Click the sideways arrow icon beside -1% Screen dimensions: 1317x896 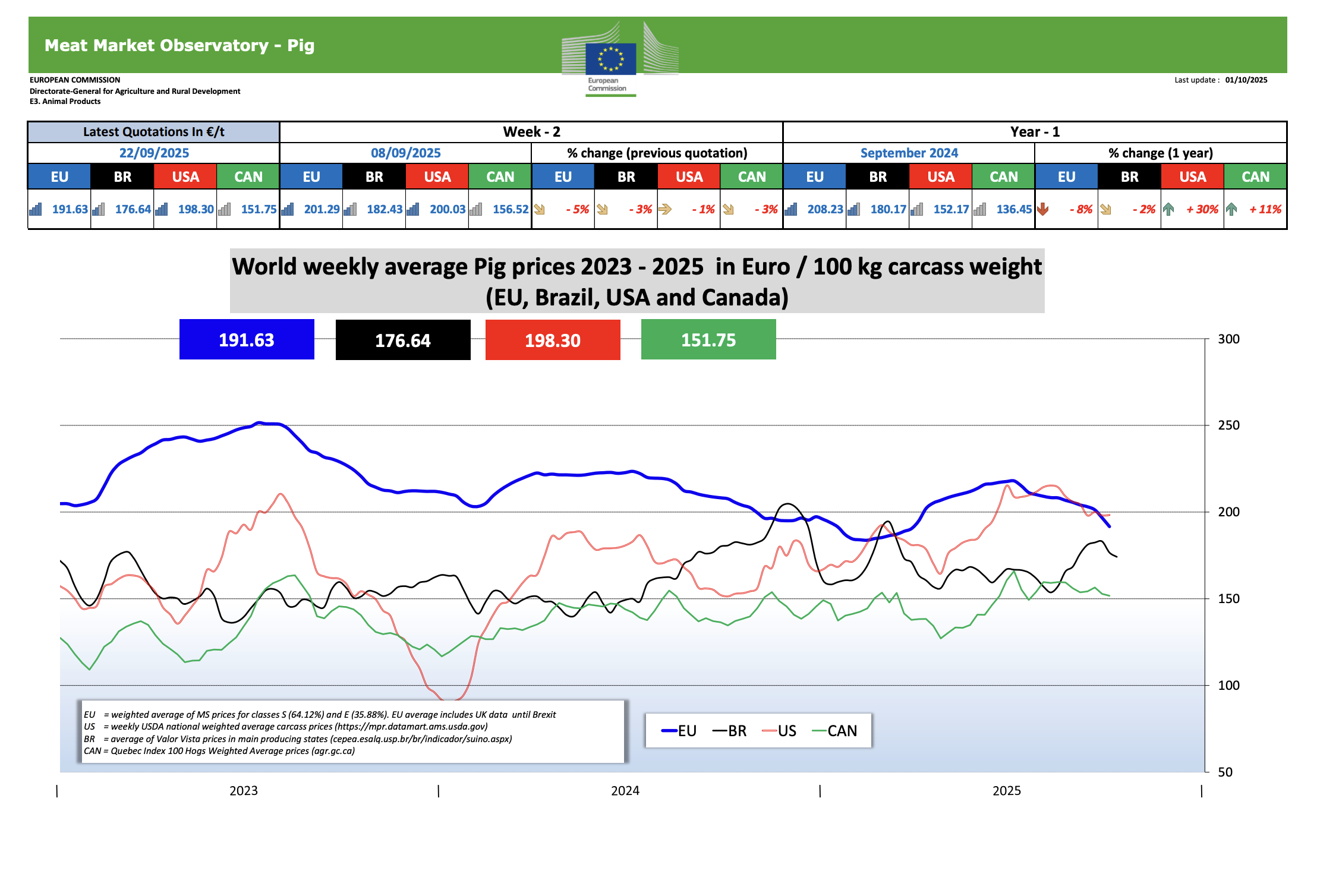[665, 209]
